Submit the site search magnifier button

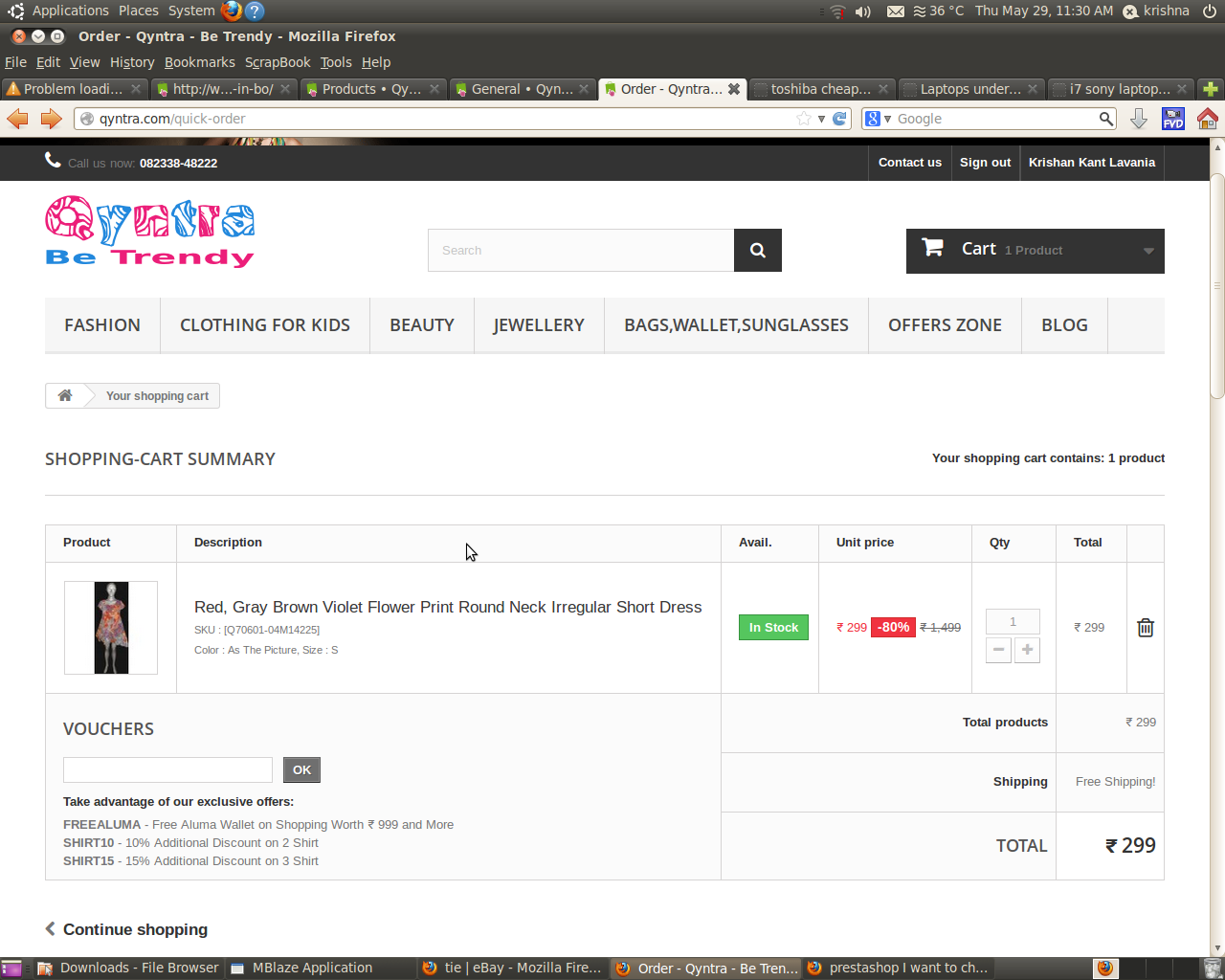coord(758,251)
